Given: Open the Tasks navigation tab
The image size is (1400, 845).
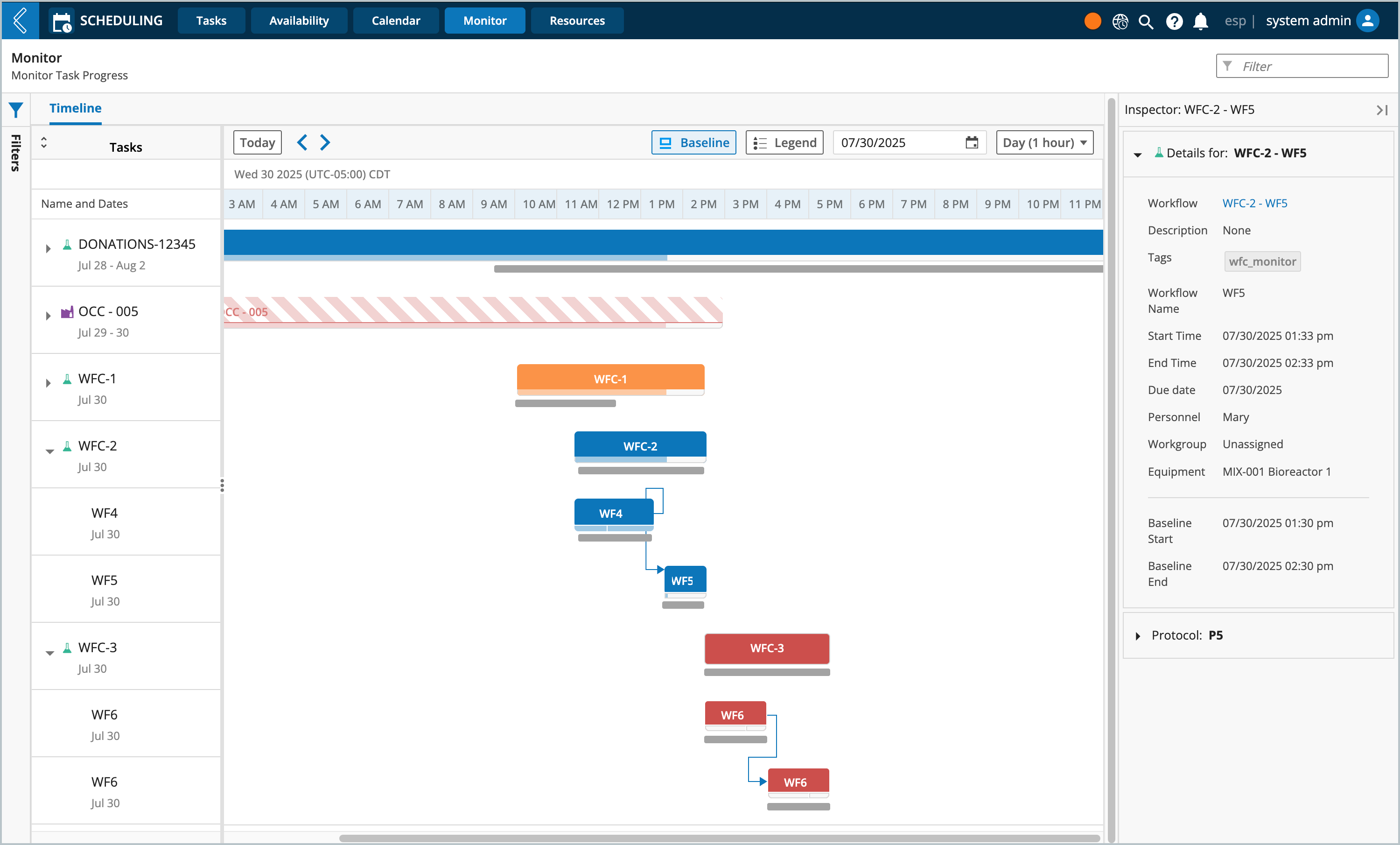Looking at the screenshot, I should (x=211, y=21).
